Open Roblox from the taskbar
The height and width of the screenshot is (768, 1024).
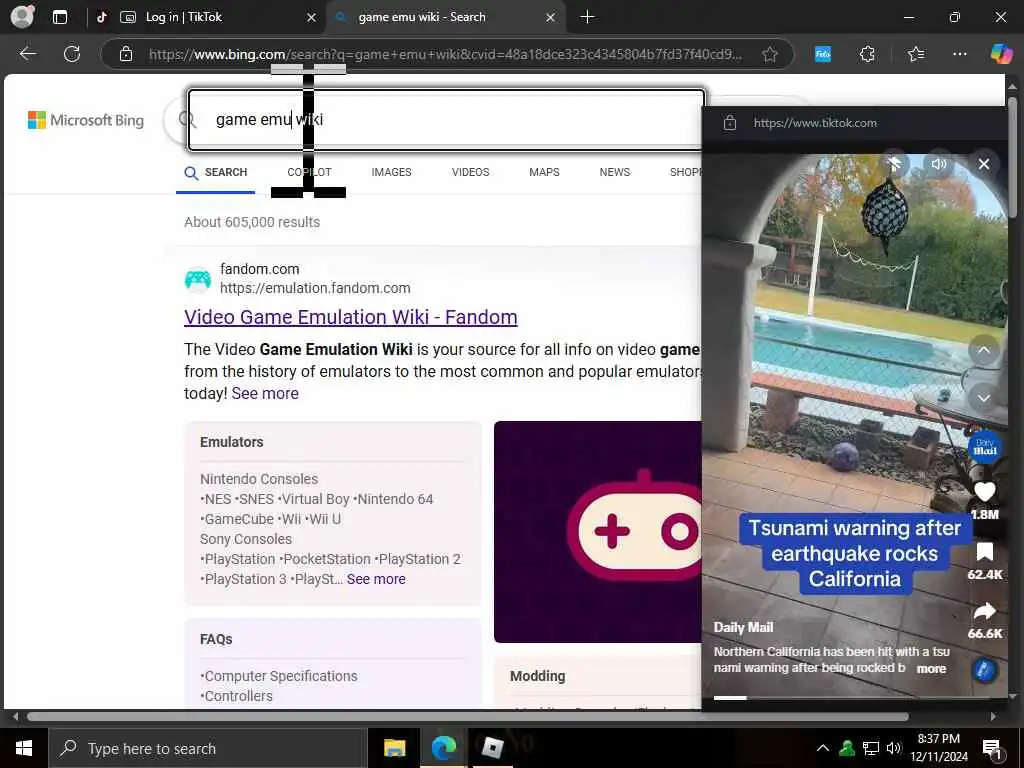tap(492, 748)
